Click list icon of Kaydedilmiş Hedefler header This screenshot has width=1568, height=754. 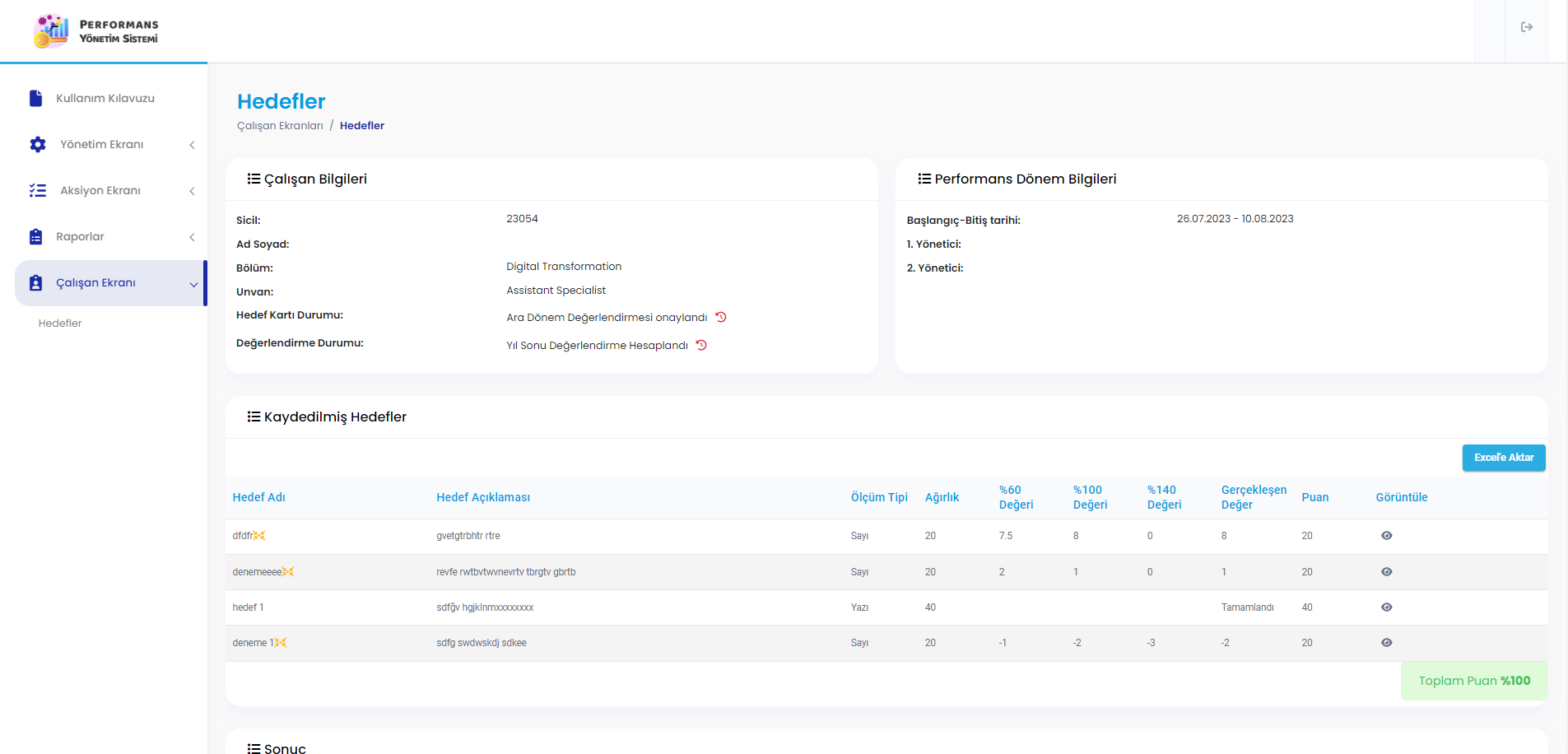(254, 417)
